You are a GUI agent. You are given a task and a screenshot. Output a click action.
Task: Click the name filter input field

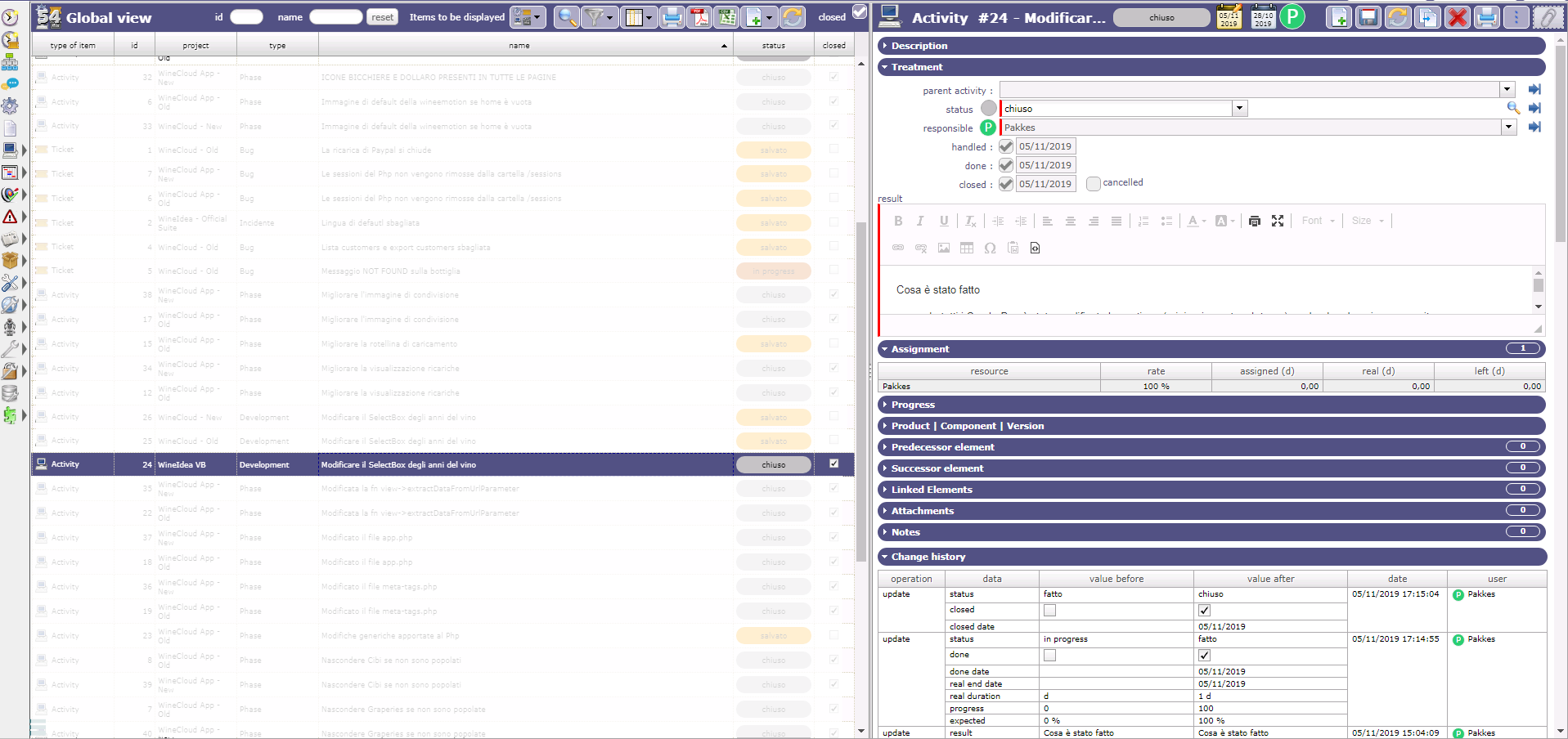click(x=335, y=17)
